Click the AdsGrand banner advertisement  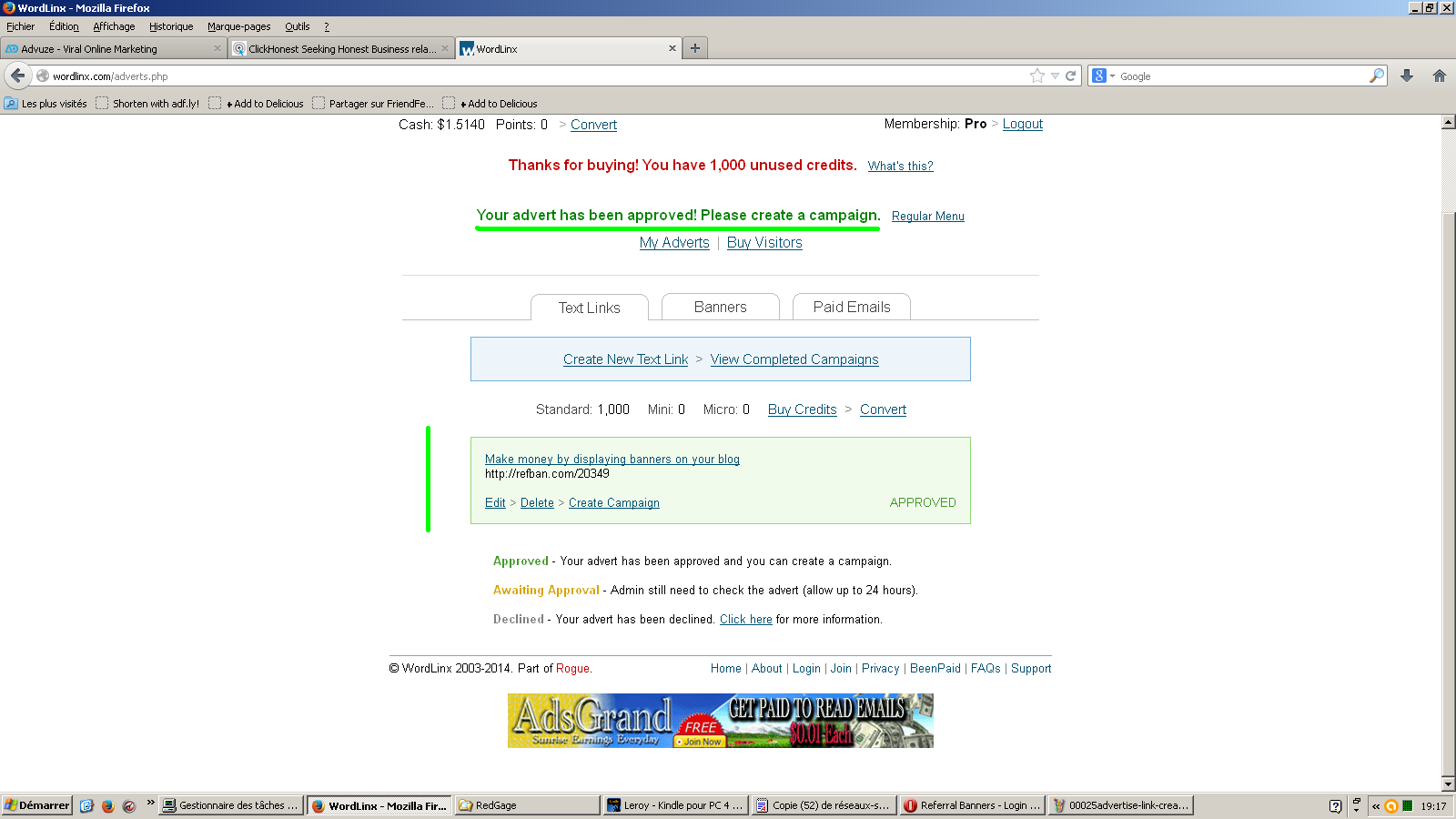coord(721,721)
